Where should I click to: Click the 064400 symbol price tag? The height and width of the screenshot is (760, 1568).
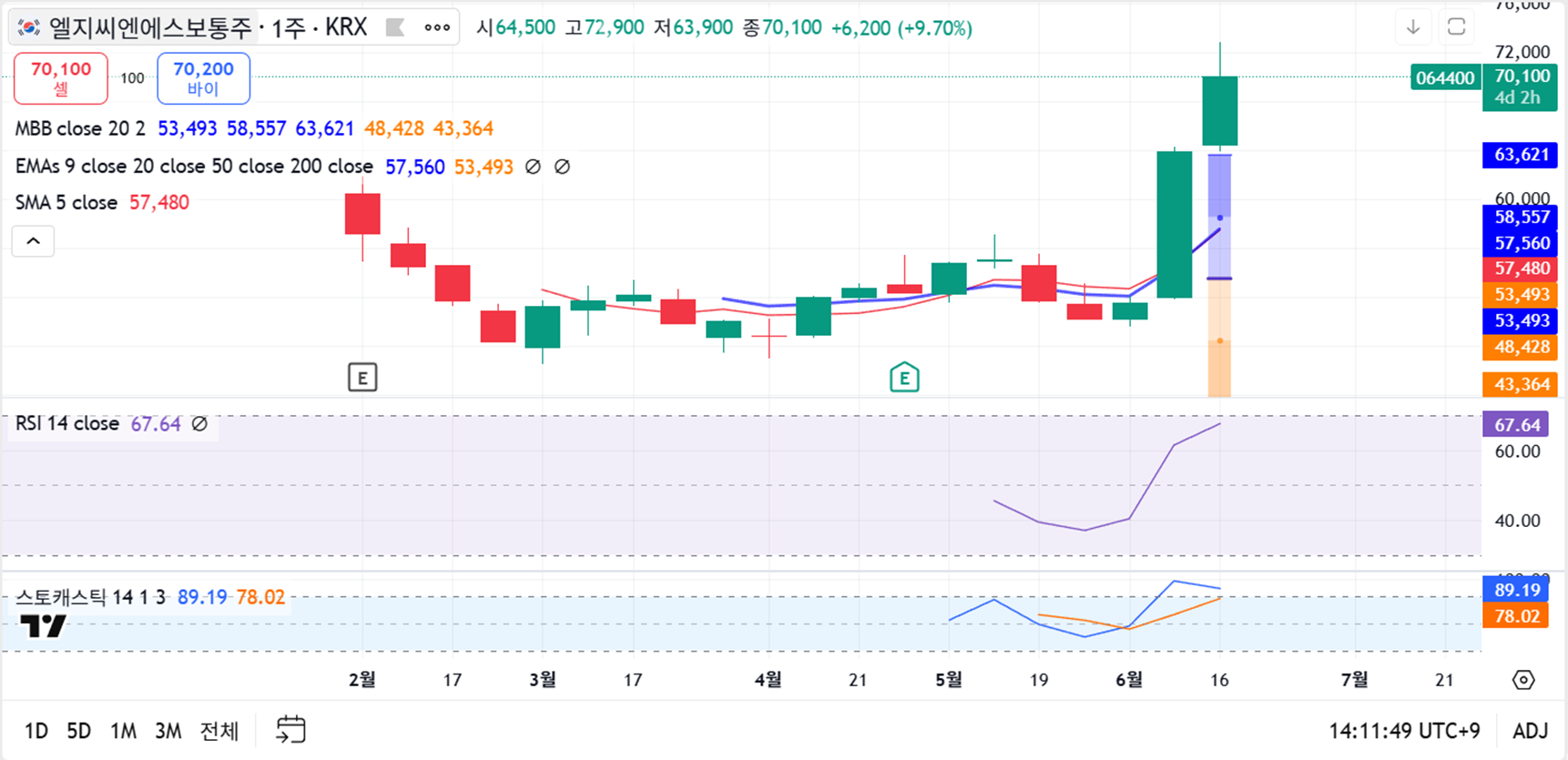[1445, 77]
